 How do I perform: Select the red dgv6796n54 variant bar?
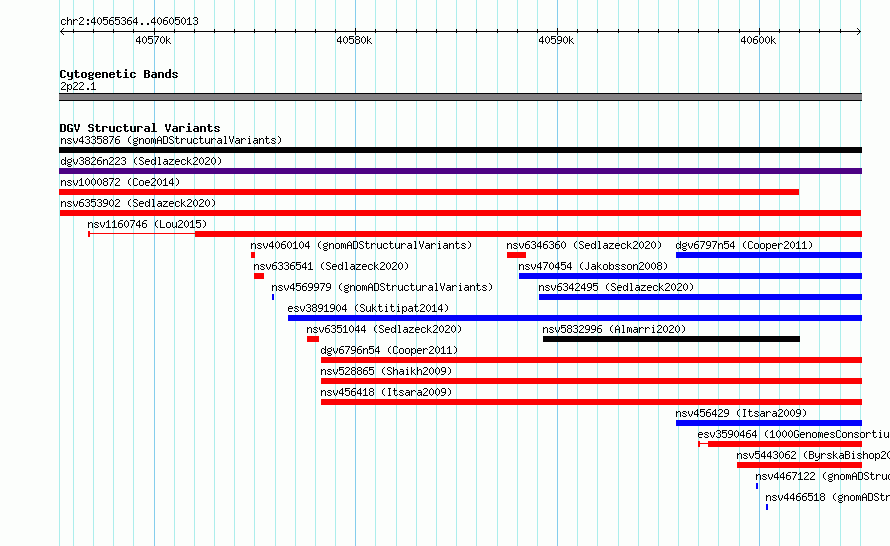tap(591, 360)
